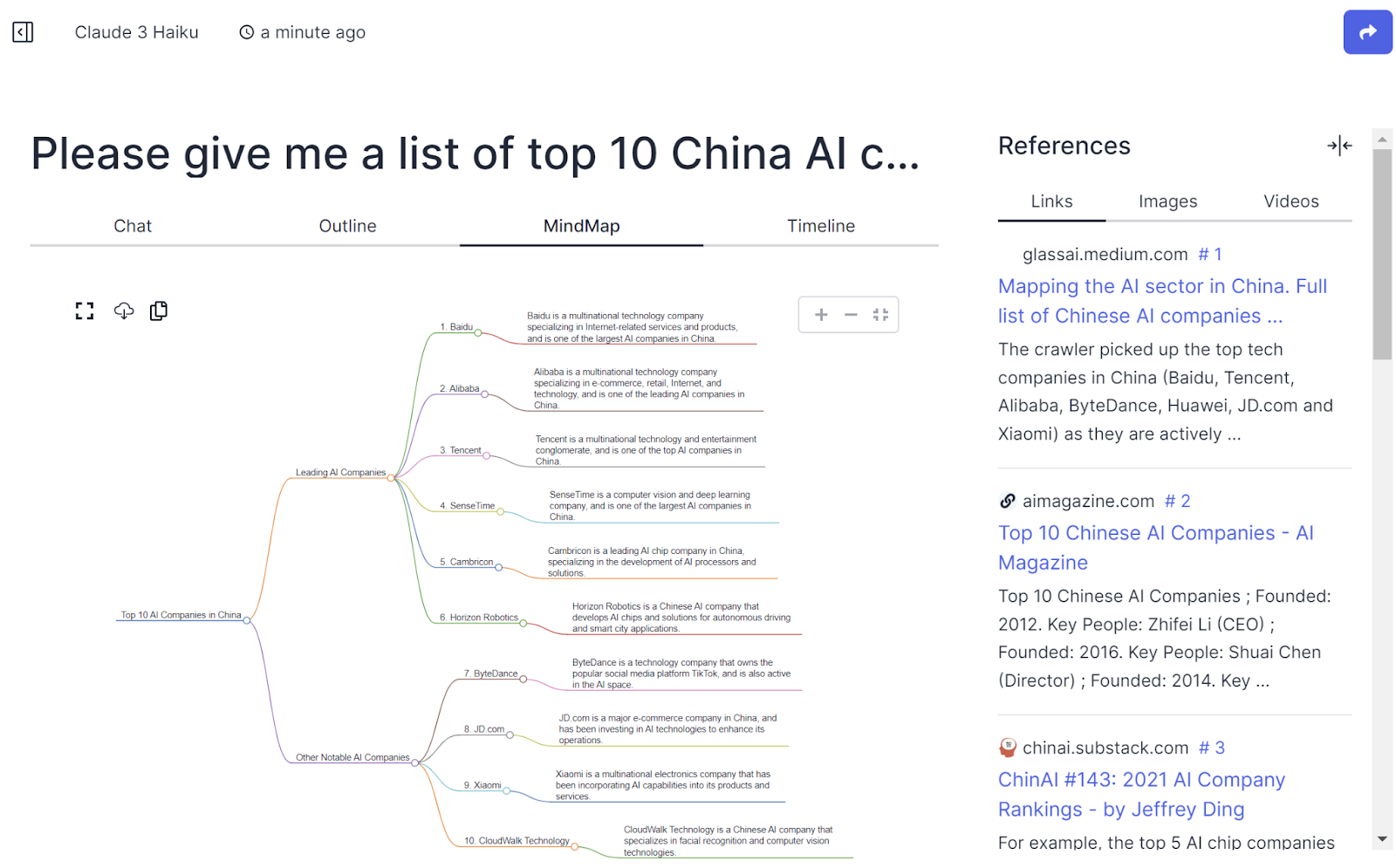Click the page title heading

tap(476, 154)
